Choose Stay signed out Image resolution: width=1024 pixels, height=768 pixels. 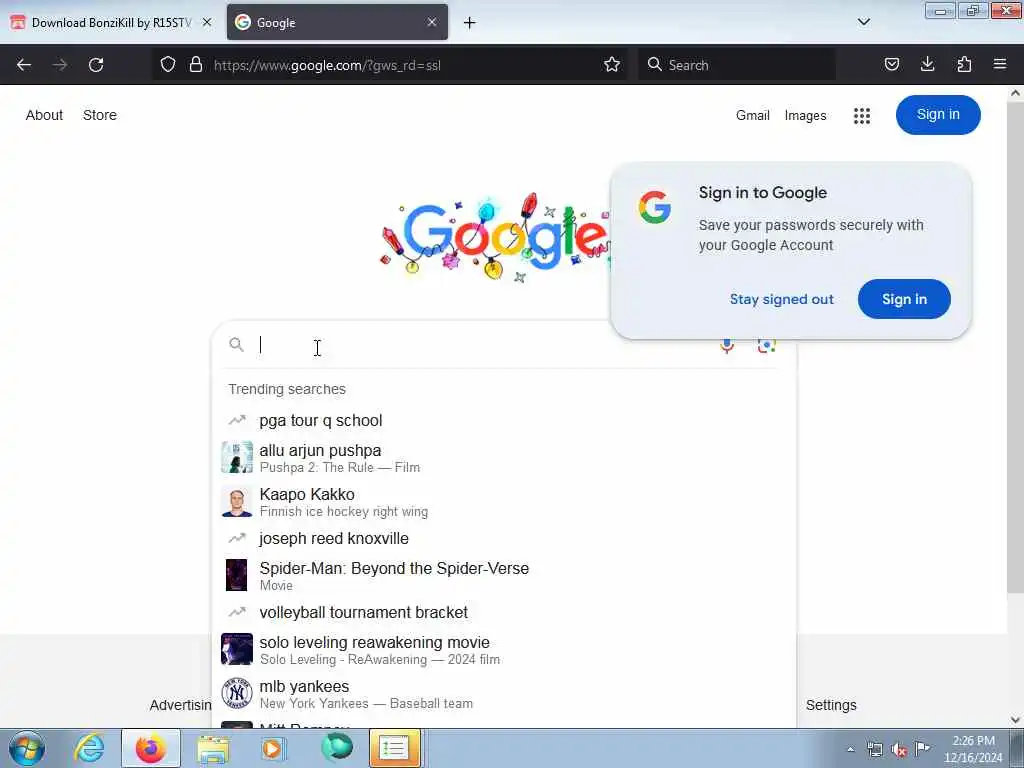pyautogui.click(x=782, y=299)
